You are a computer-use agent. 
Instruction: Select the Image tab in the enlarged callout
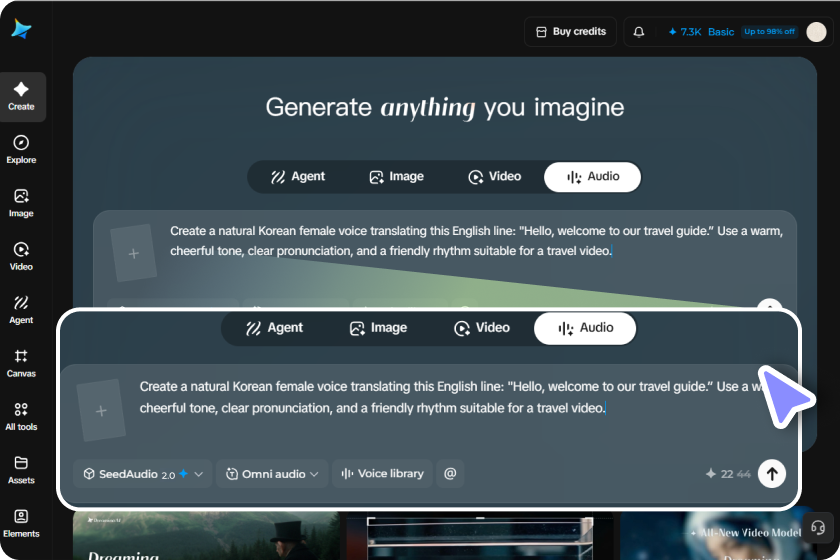pyautogui.click(x=378, y=328)
